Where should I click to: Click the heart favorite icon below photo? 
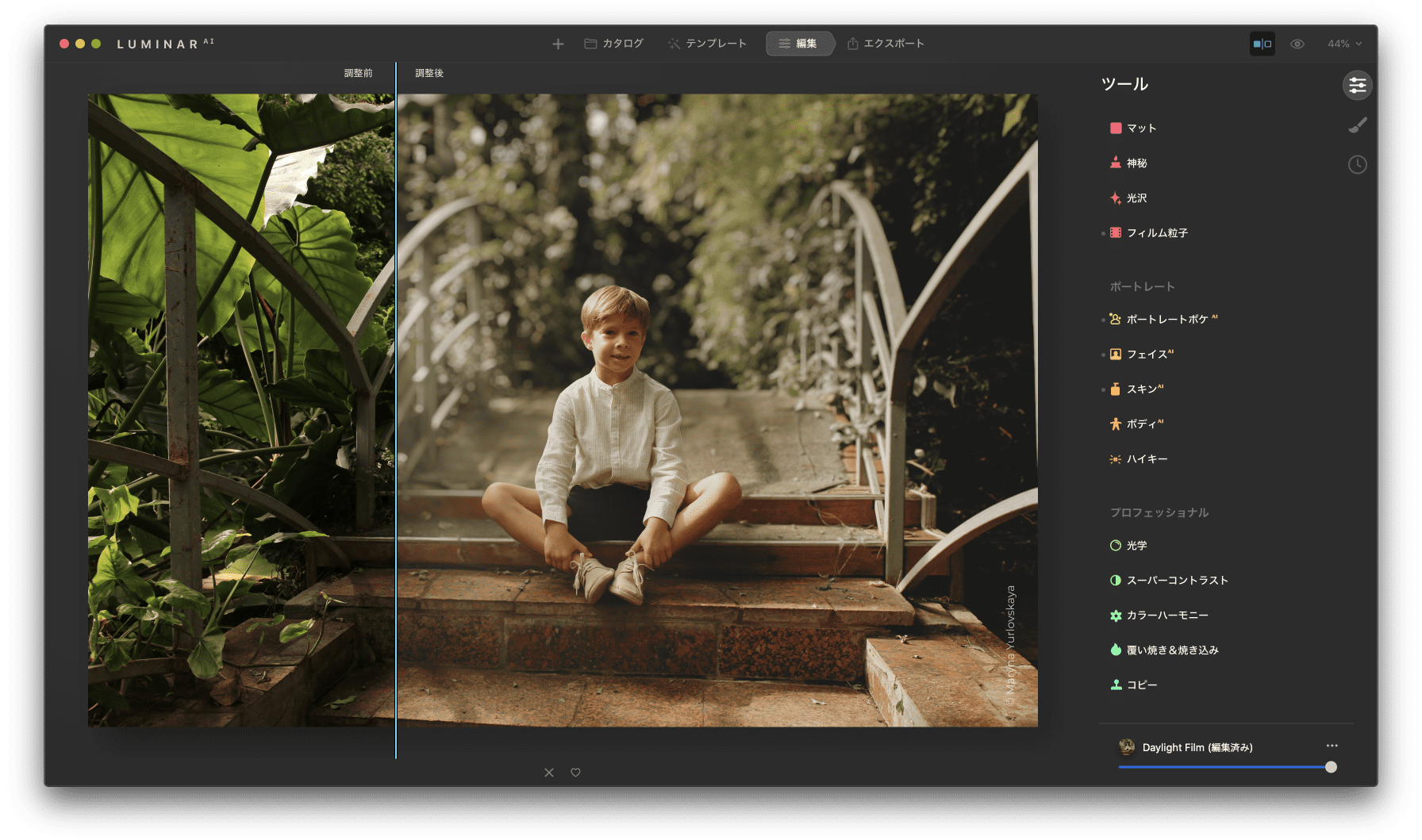click(x=575, y=773)
